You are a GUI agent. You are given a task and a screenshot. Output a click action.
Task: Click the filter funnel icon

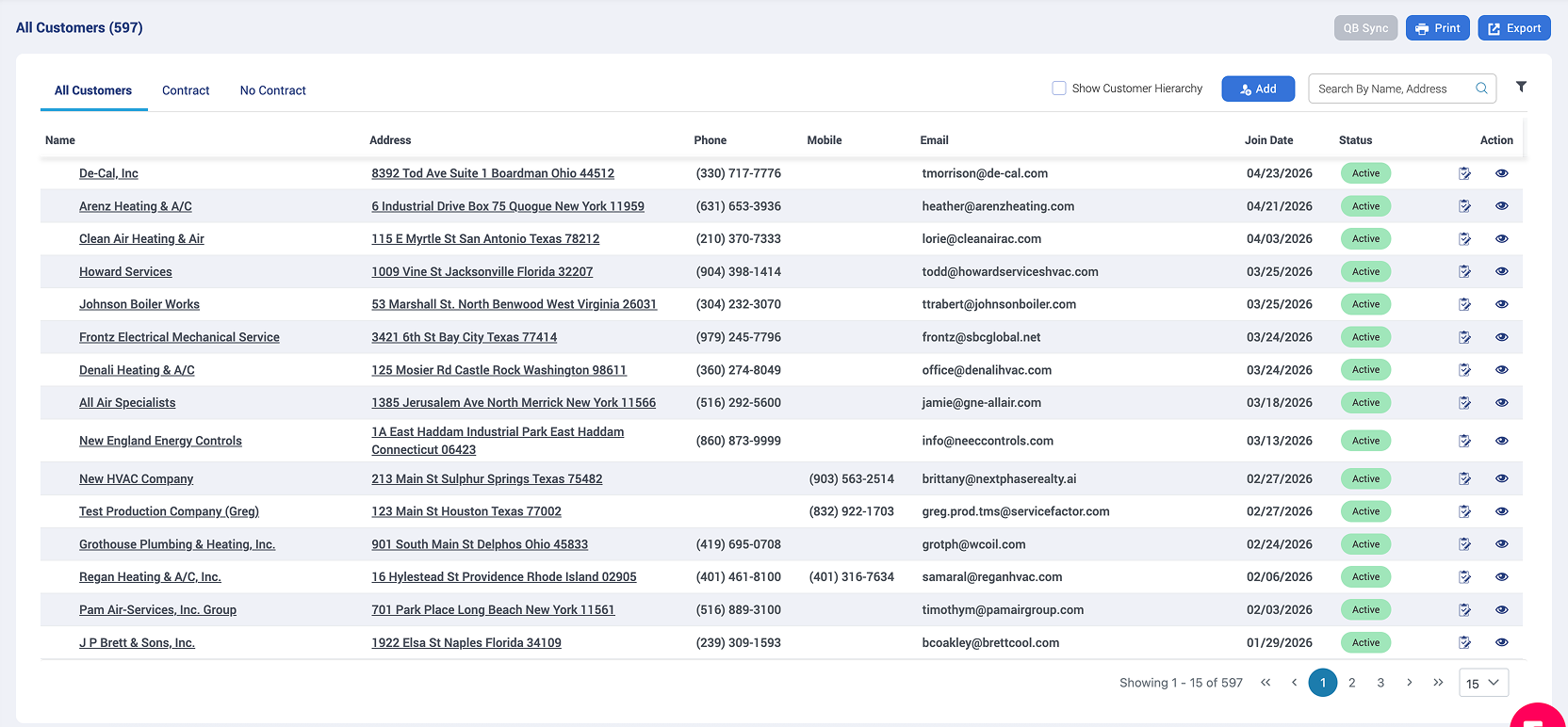[1521, 87]
